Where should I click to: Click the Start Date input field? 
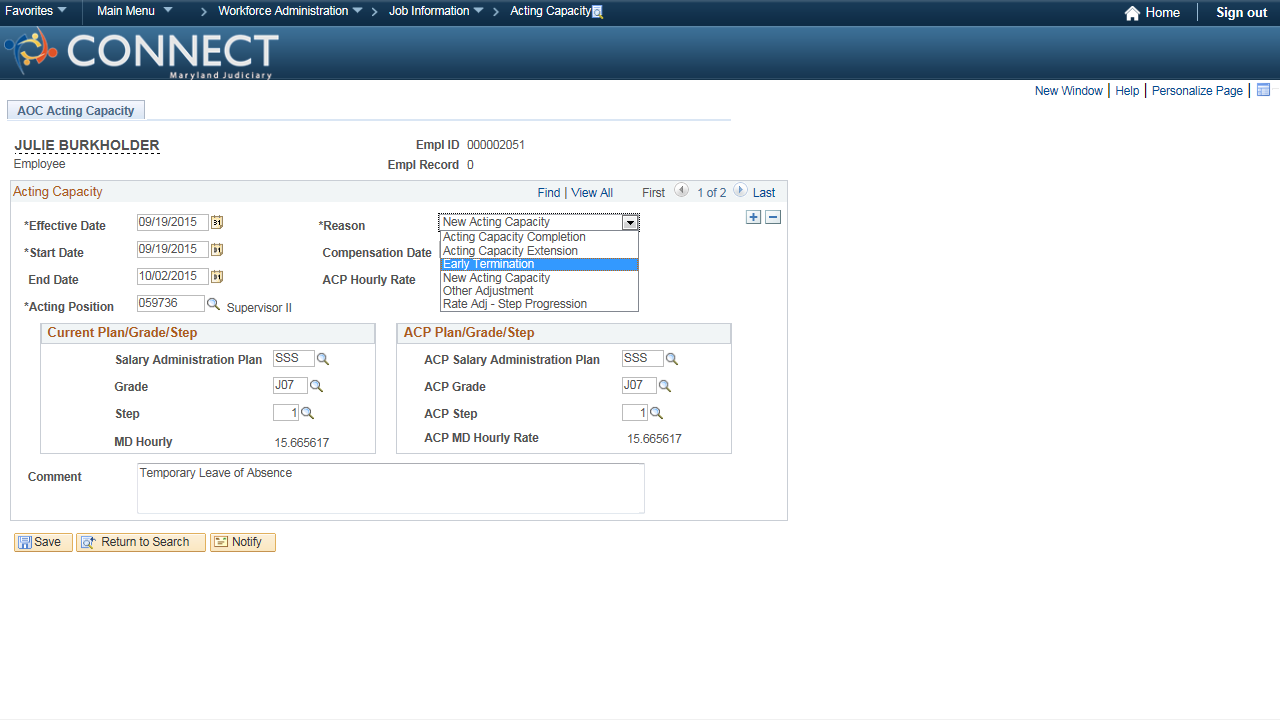coord(173,250)
